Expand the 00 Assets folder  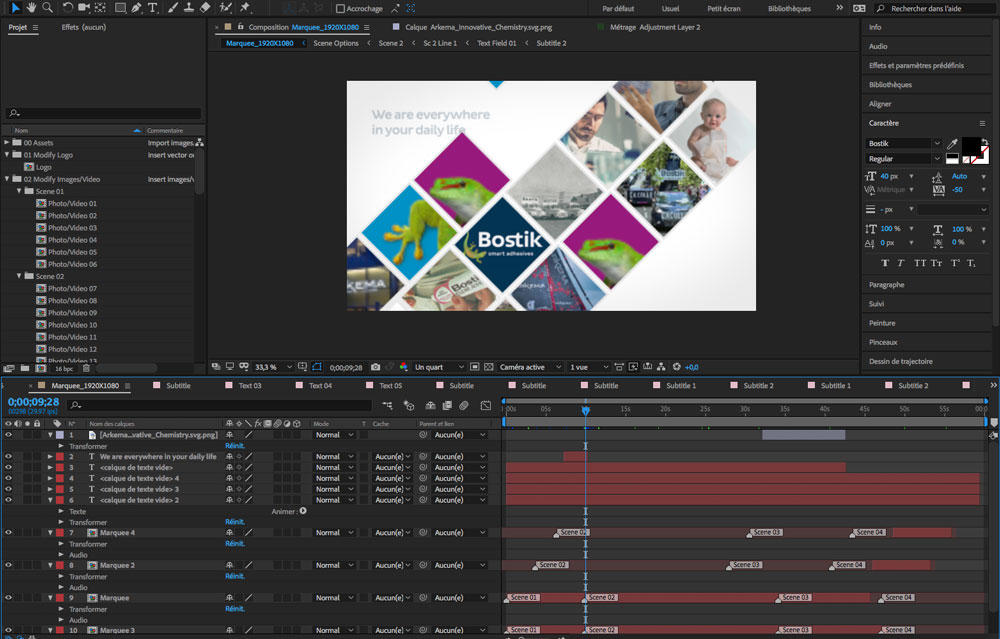[x=7, y=143]
